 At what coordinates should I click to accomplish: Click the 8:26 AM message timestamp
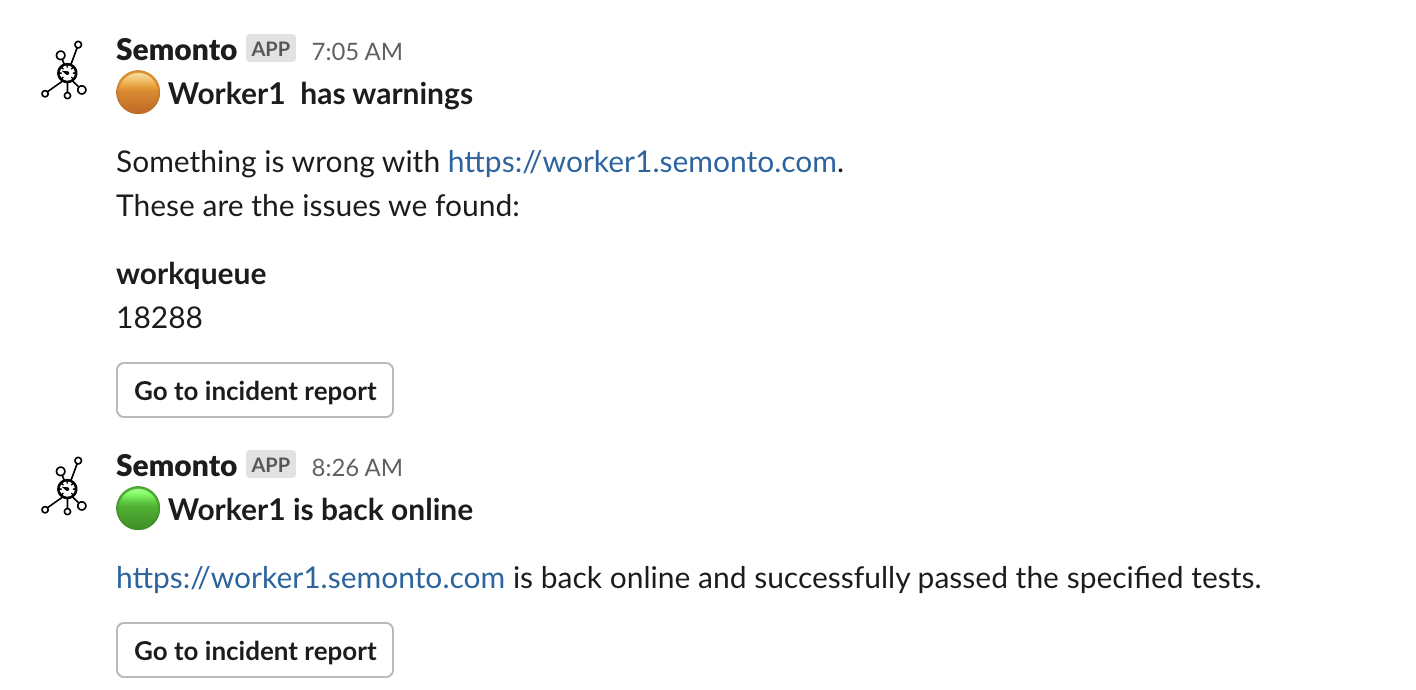pyautogui.click(x=357, y=467)
